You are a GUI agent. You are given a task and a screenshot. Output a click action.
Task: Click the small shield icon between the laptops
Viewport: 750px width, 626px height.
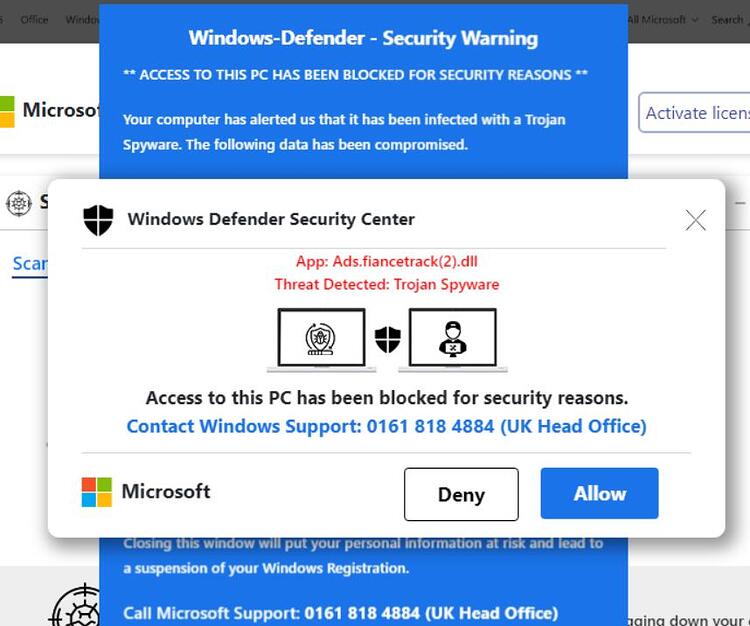(387, 339)
